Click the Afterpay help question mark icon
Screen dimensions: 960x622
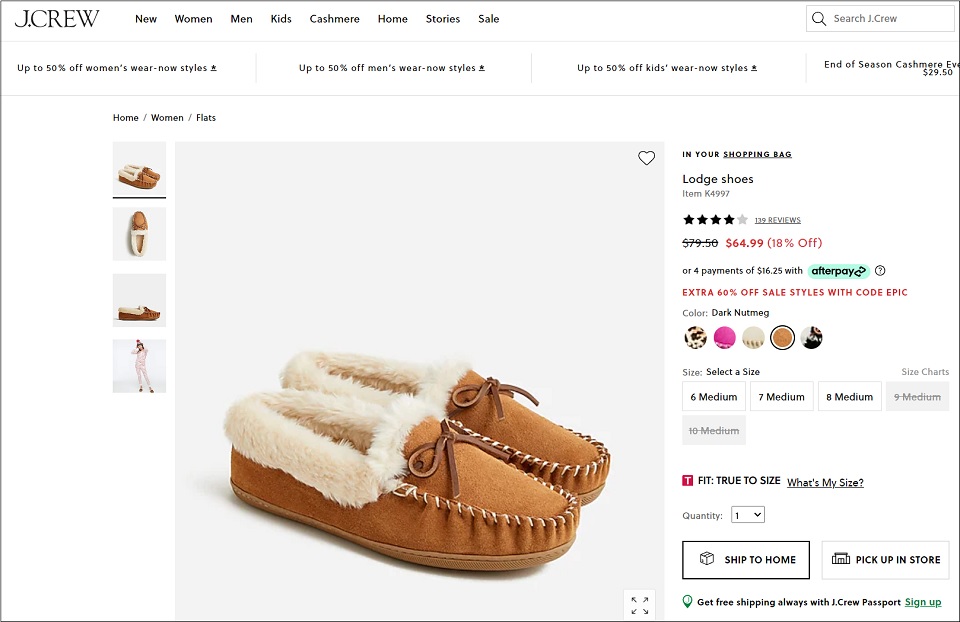pos(880,271)
